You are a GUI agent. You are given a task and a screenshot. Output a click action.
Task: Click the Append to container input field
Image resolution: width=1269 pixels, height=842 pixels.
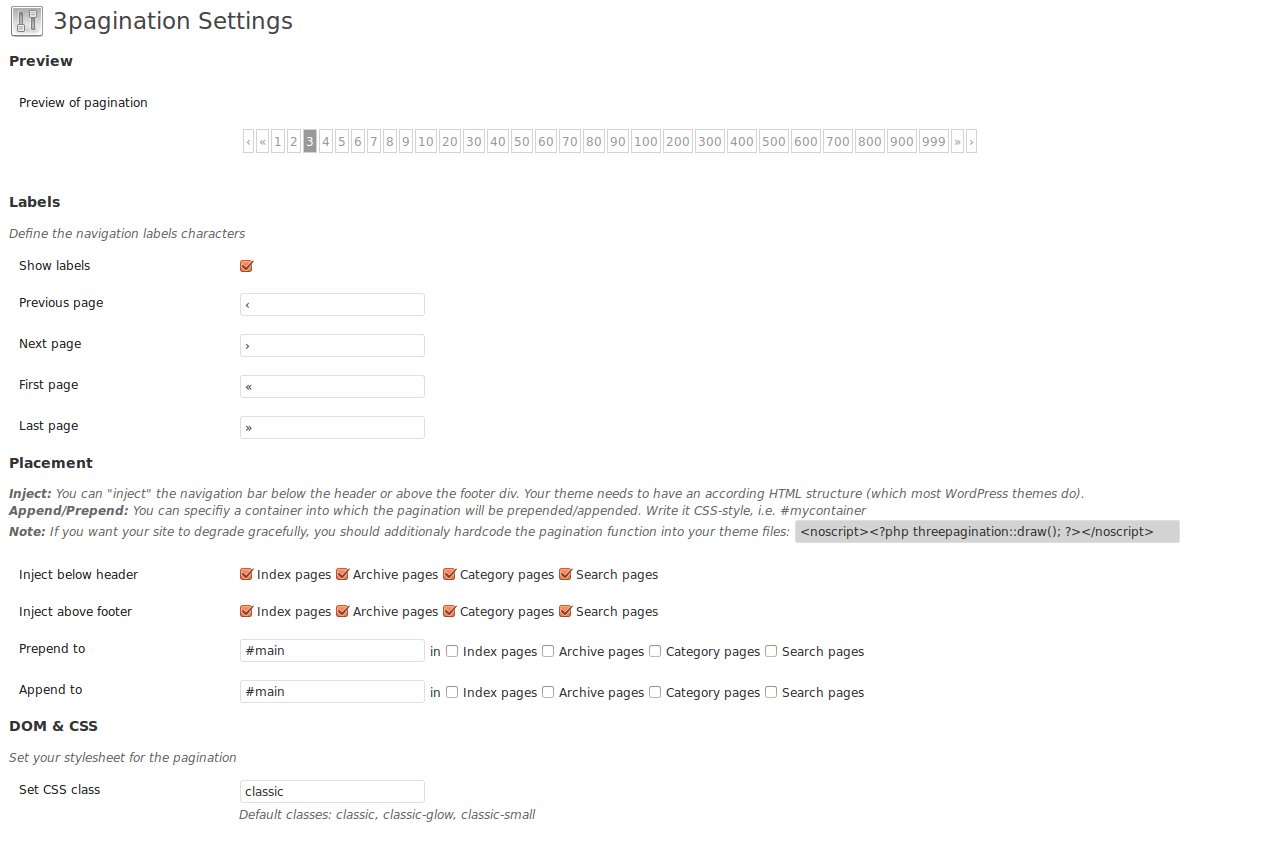click(332, 691)
